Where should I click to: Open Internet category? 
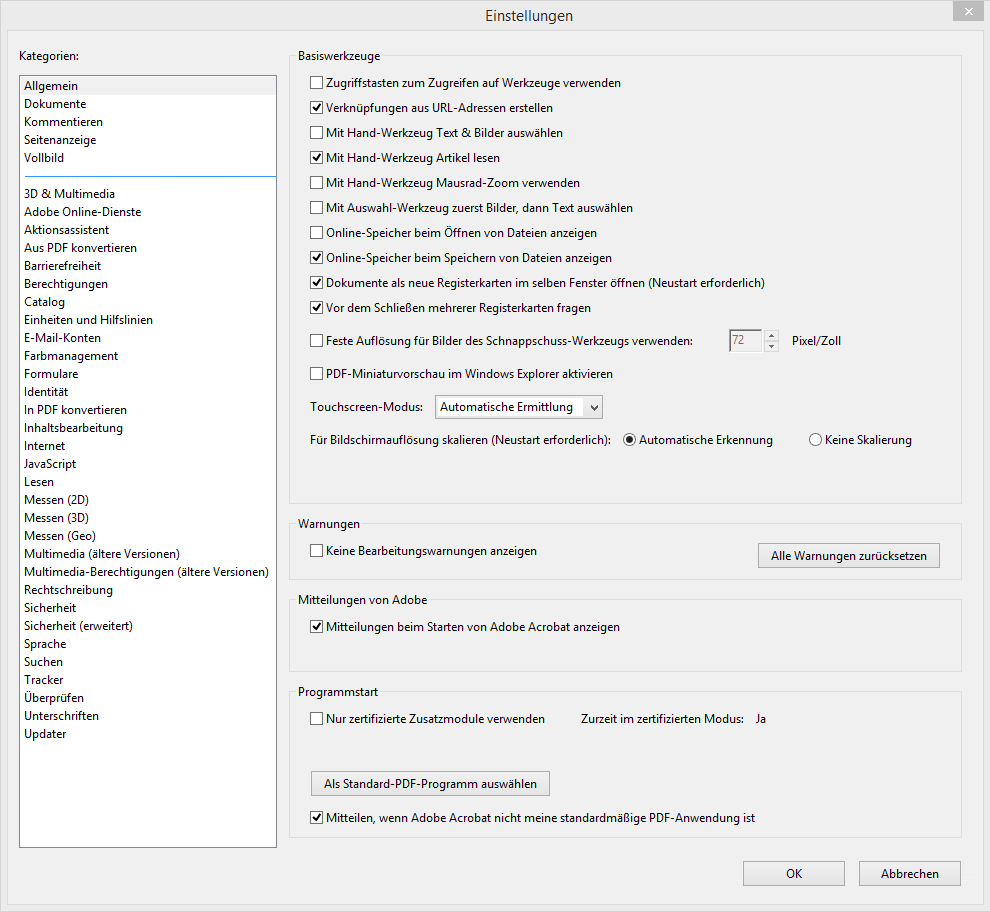point(148,446)
